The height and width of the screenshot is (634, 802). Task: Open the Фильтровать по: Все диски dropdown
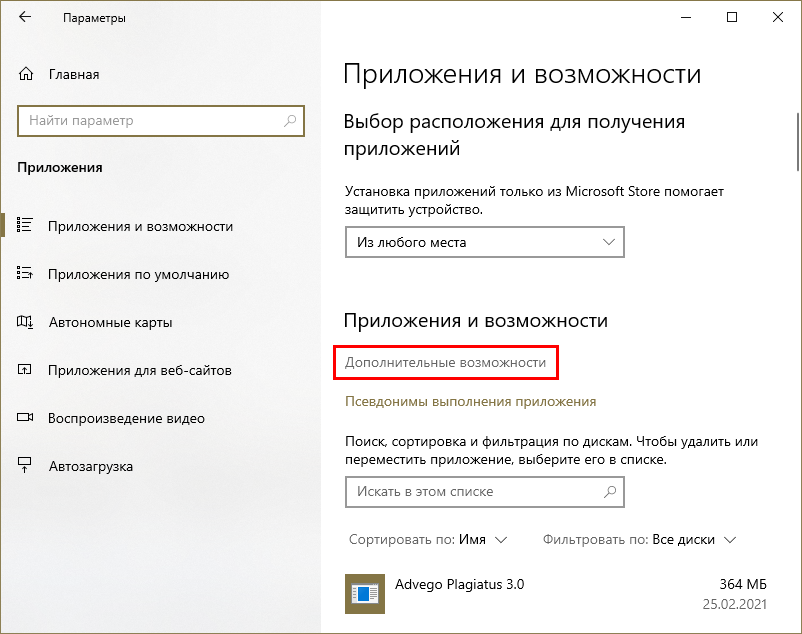[640, 539]
